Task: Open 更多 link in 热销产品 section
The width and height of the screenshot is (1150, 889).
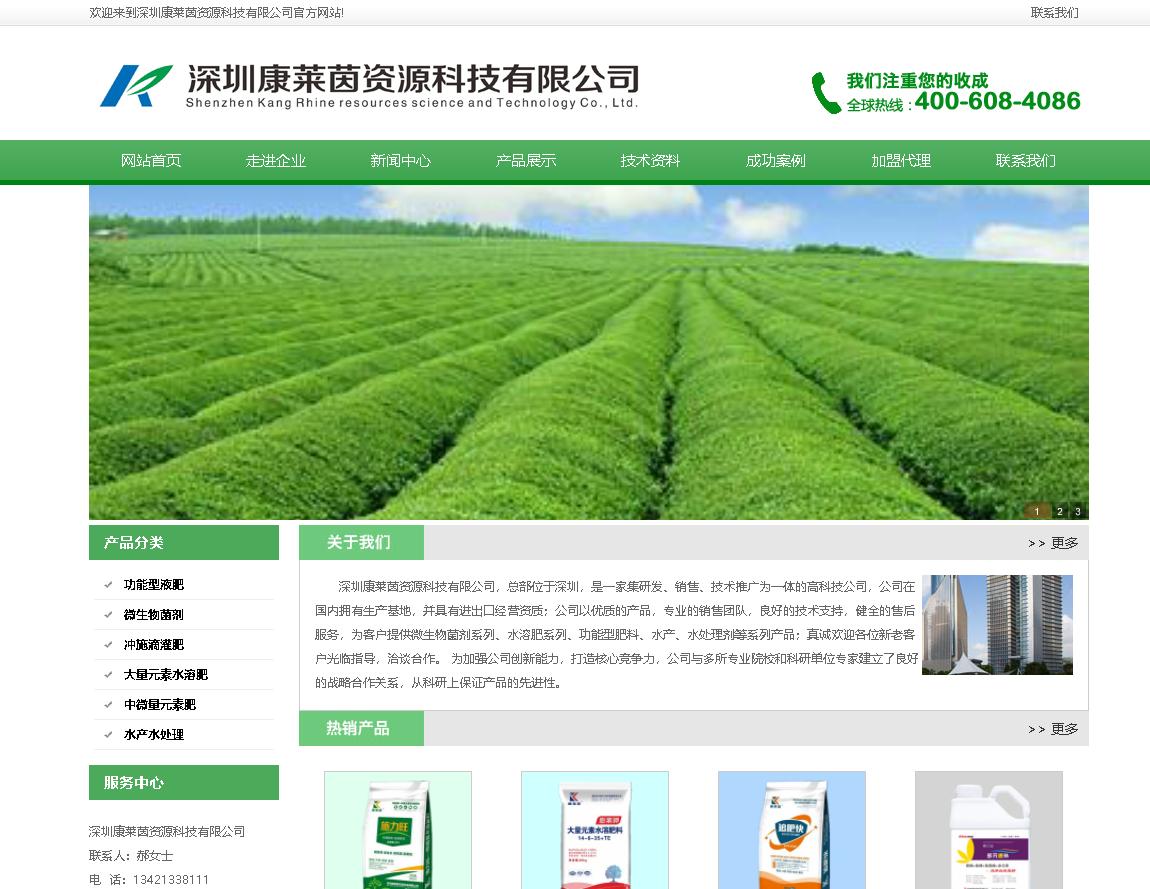Action: tap(1054, 729)
